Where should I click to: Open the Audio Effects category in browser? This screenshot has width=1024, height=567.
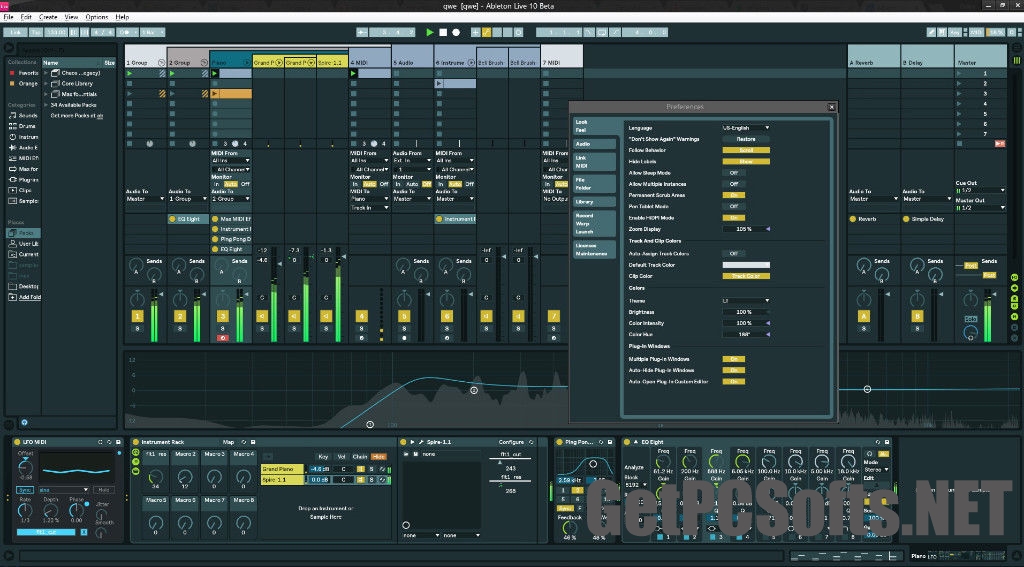tap(24, 148)
